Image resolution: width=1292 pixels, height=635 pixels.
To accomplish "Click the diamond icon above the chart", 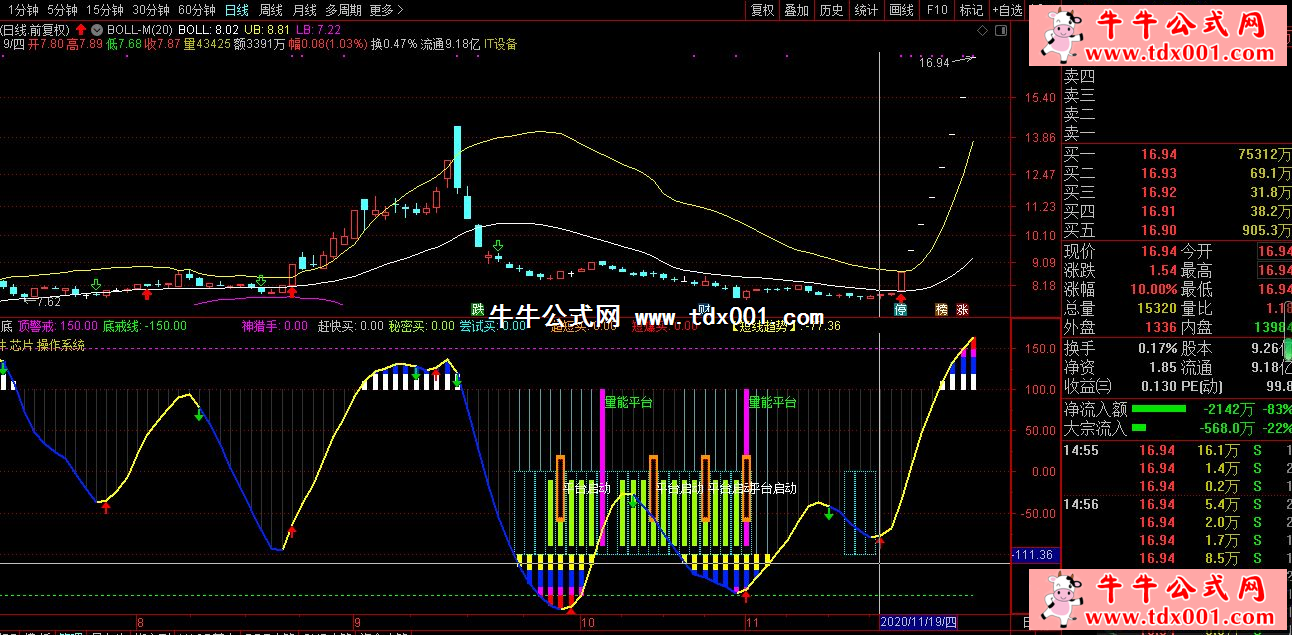I will (984, 30).
